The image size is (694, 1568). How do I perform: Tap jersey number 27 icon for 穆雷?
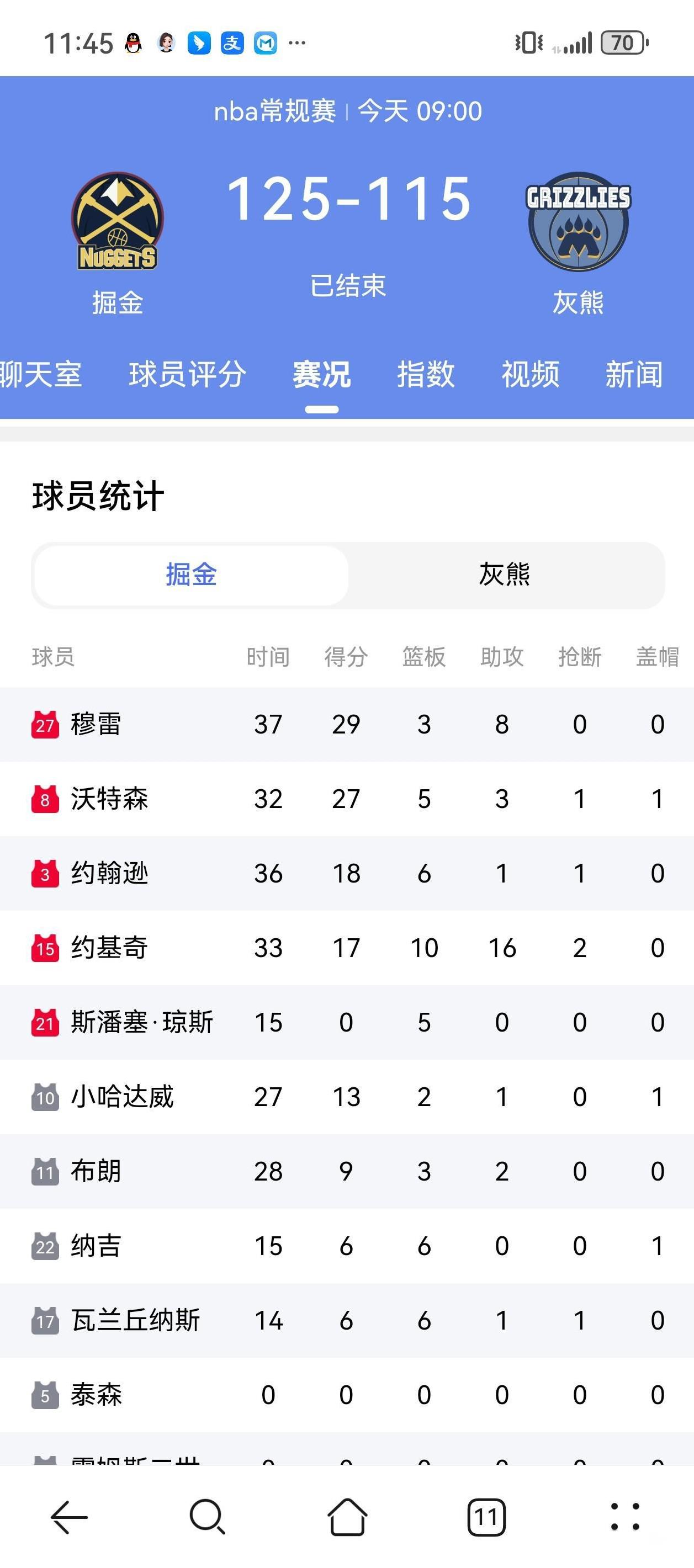45,724
